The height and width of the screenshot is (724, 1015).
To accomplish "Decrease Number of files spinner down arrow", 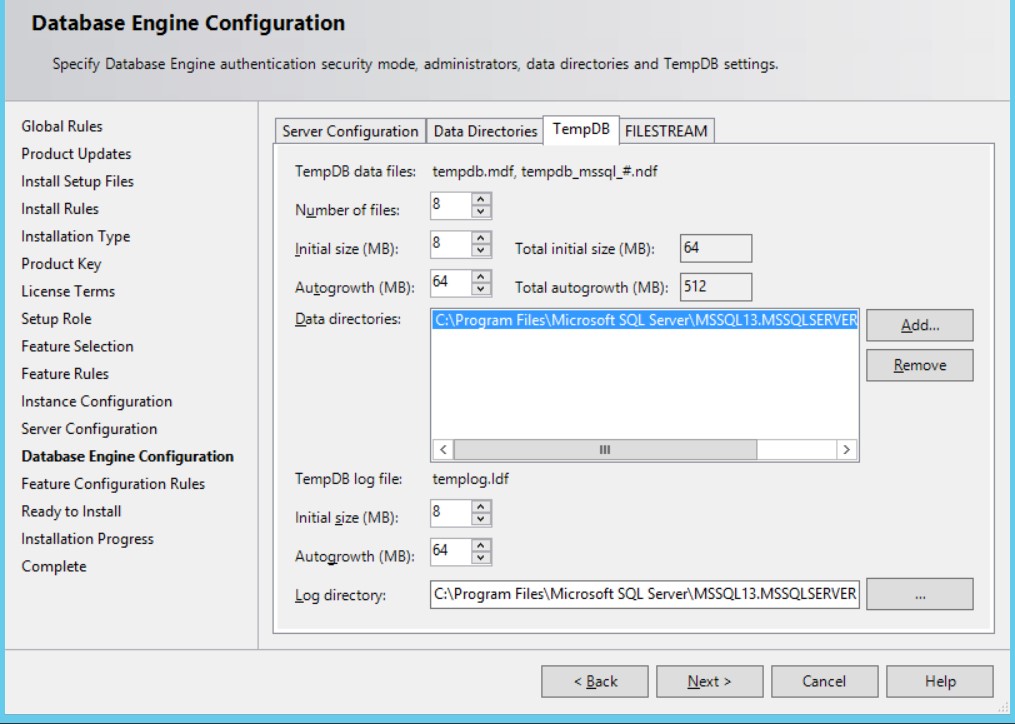I will [482, 212].
